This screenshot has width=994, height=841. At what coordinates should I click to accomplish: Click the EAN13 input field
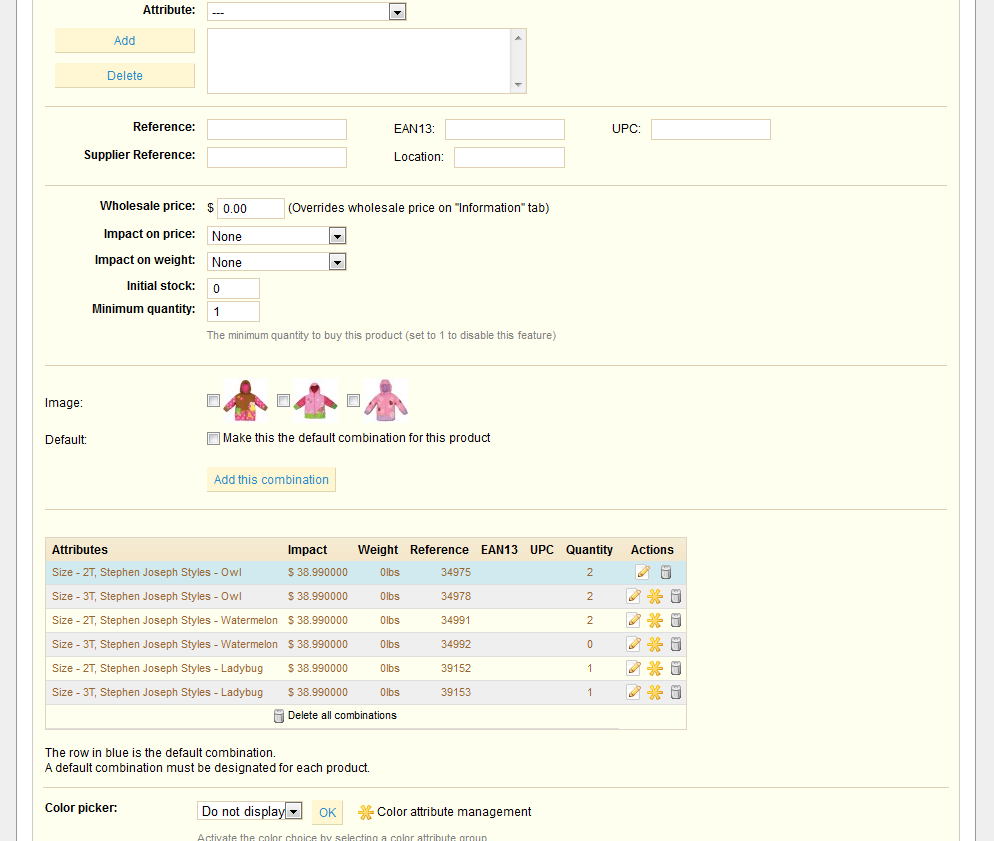click(x=505, y=129)
